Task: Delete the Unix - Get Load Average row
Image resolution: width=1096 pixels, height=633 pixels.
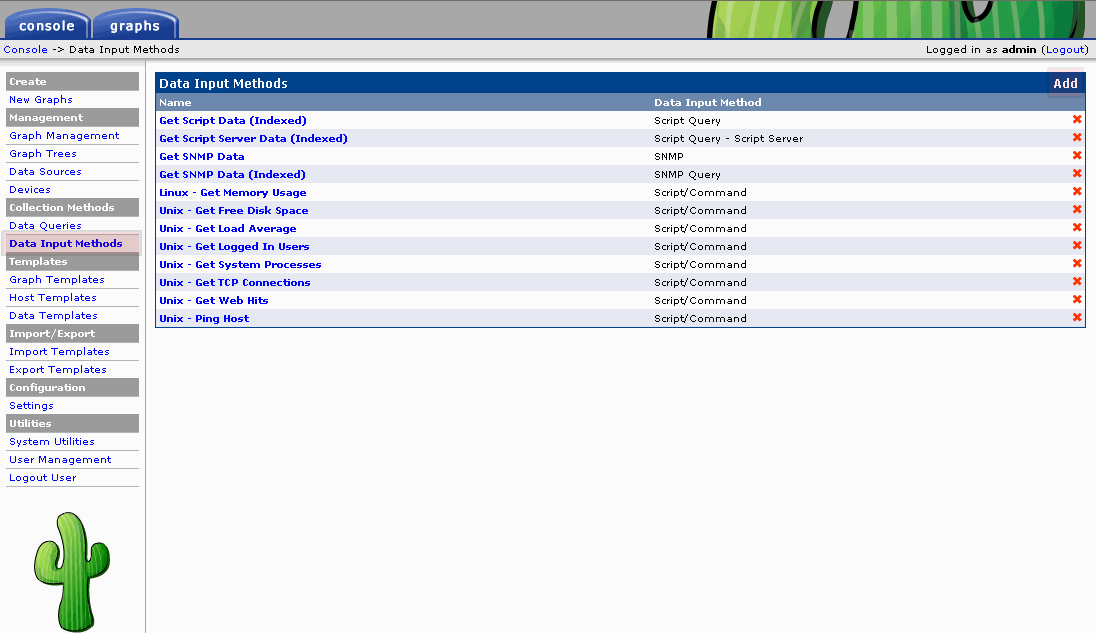Action: (x=1077, y=228)
